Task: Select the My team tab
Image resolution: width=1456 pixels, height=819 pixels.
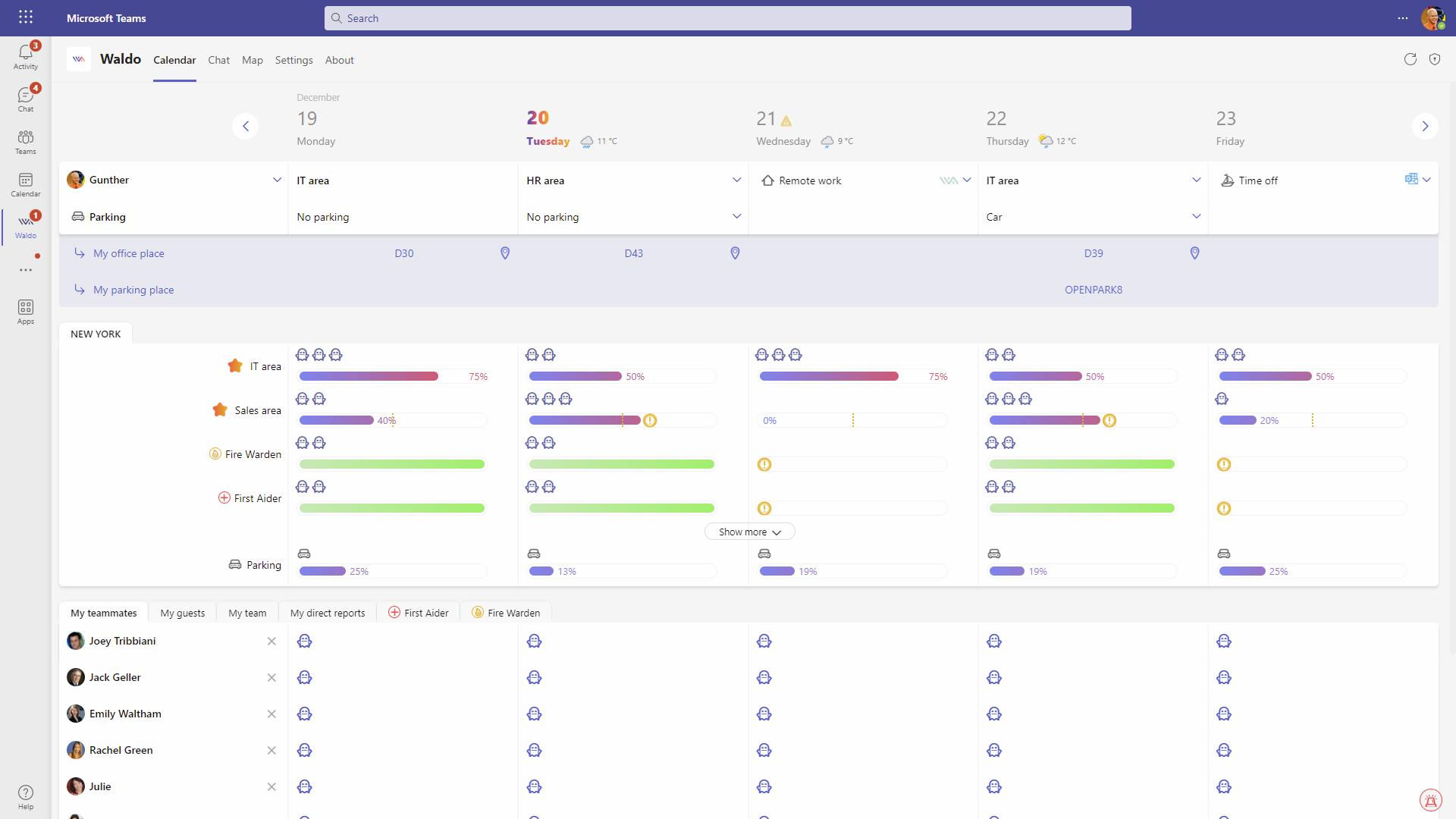Action: [x=247, y=613]
